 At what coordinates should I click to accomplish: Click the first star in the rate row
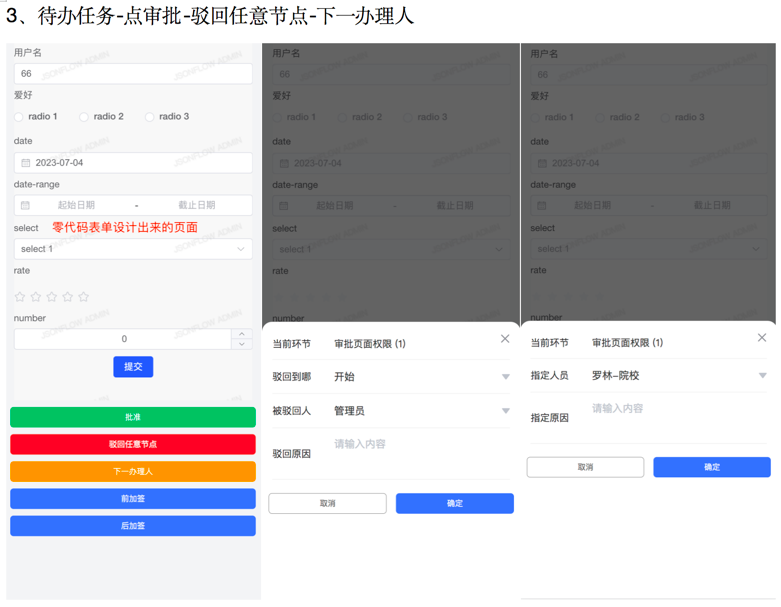pos(20,297)
